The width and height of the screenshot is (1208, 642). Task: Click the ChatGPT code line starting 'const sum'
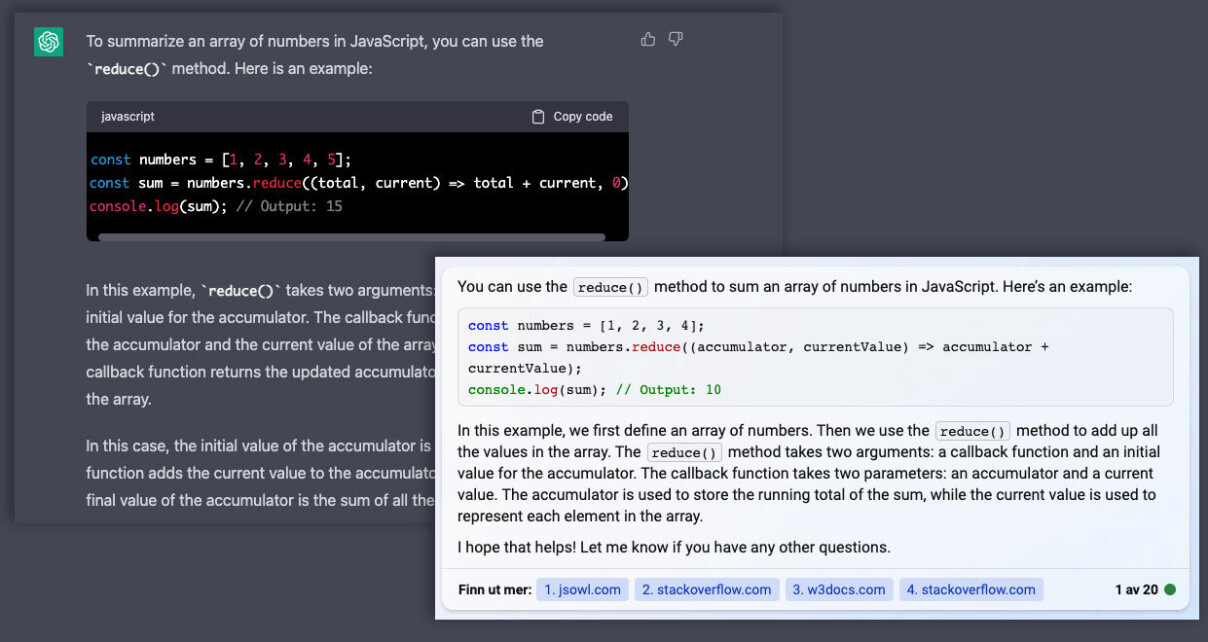coord(359,183)
